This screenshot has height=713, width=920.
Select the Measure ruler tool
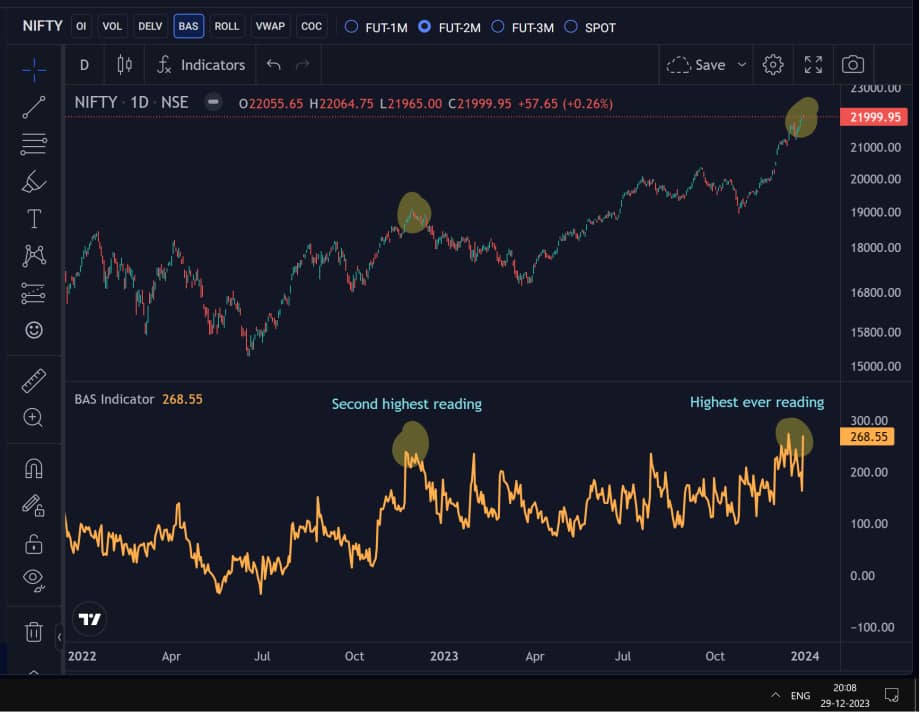(x=33, y=380)
